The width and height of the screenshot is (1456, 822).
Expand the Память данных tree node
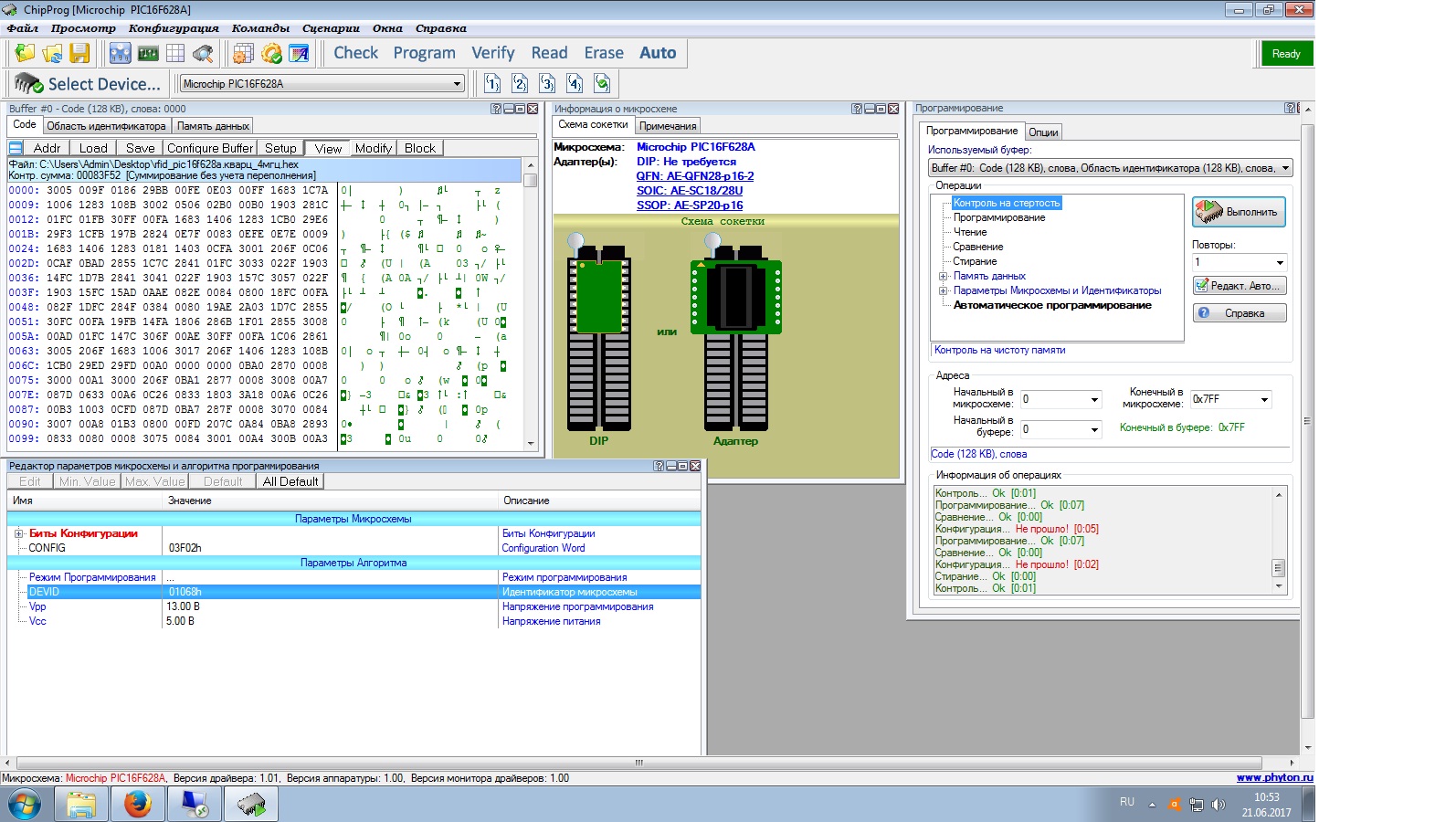click(x=943, y=276)
